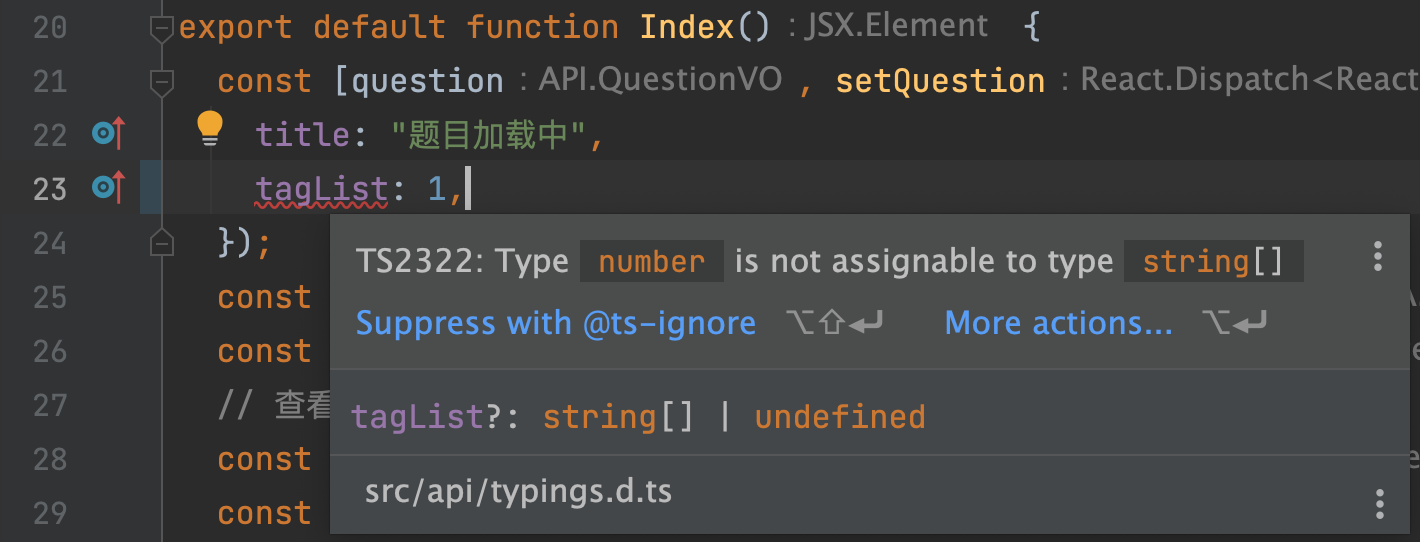Screen dimensions: 1420x542
Task: Click the Index function name
Action: (686, 27)
